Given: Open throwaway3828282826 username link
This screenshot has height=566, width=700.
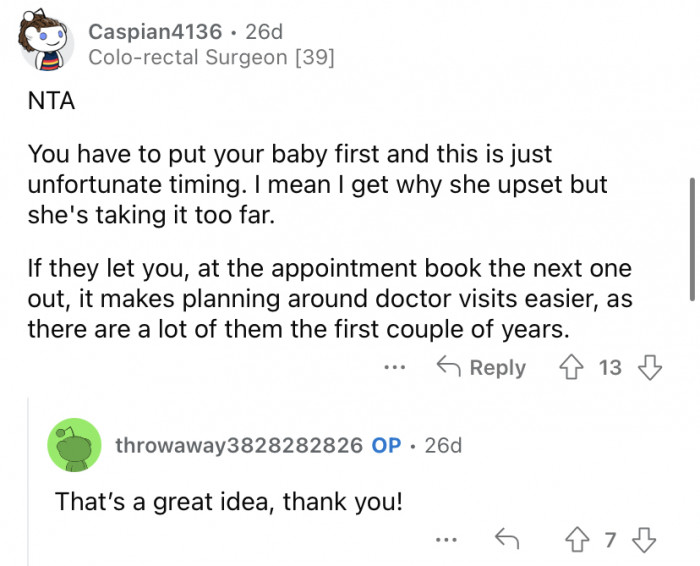Looking at the screenshot, I should (238, 445).
